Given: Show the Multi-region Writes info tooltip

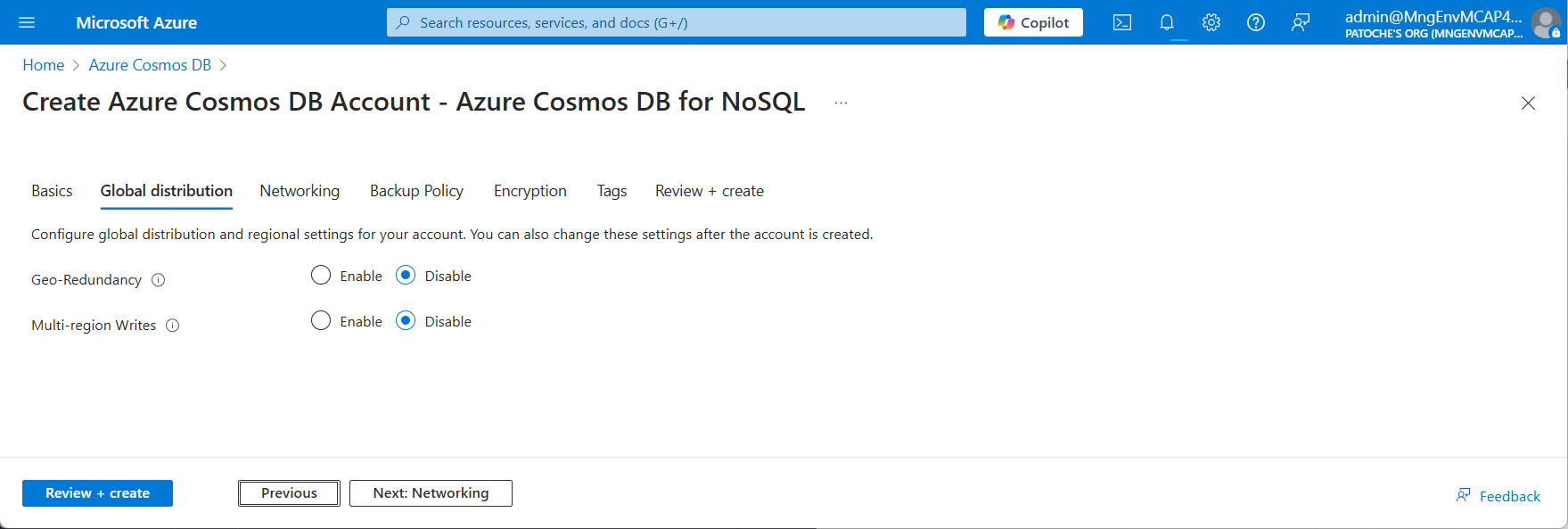Looking at the screenshot, I should coord(173,326).
